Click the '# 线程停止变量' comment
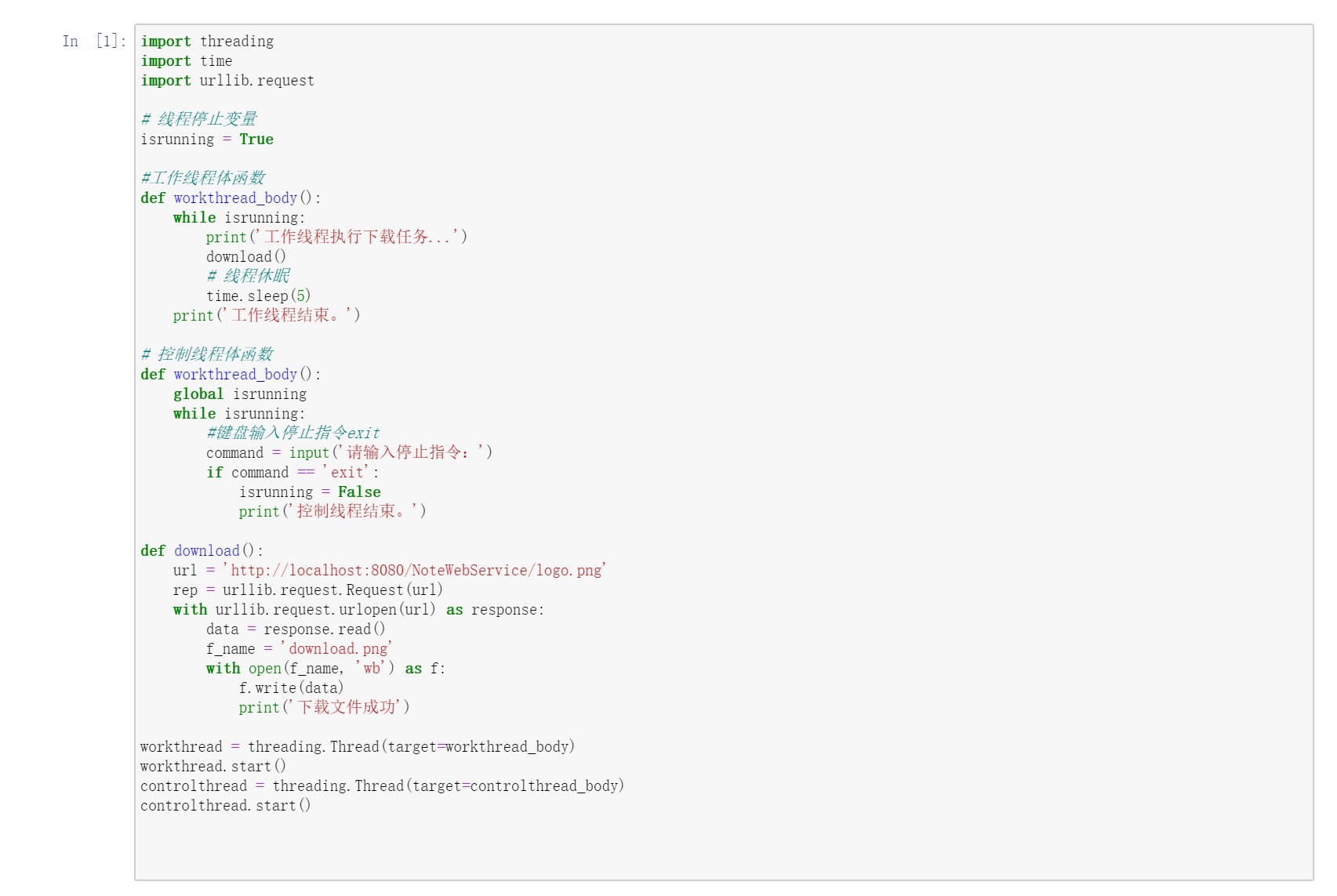This screenshot has height=896, width=1337. click(x=199, y=119)
